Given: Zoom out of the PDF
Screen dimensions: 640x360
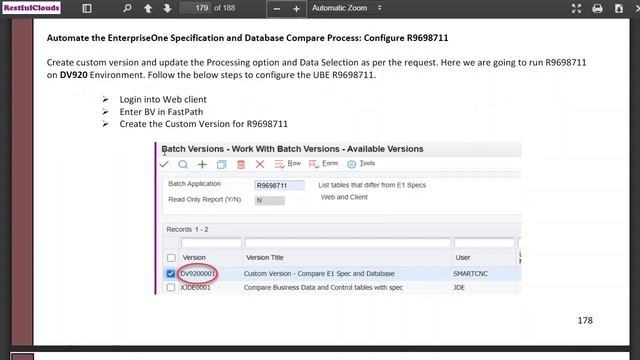Looking at the screenshot, I should point(277,9).
